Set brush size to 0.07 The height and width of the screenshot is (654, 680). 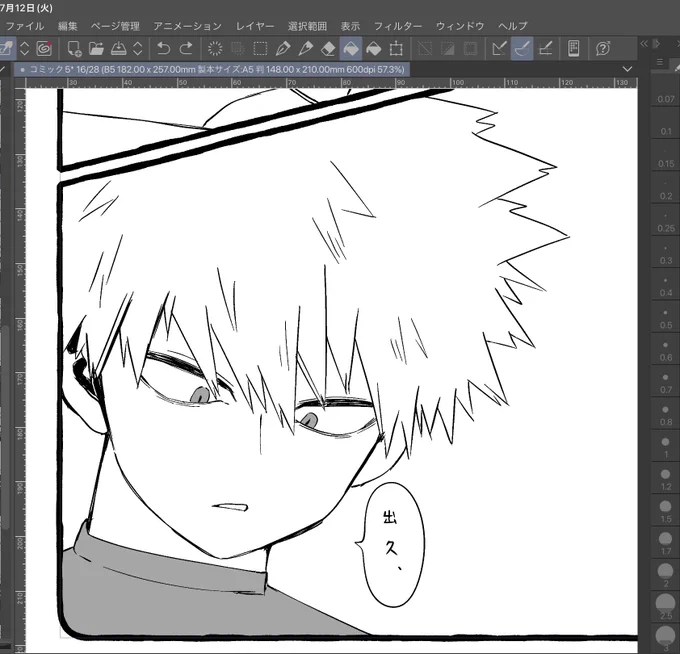(x=666, y=91)
